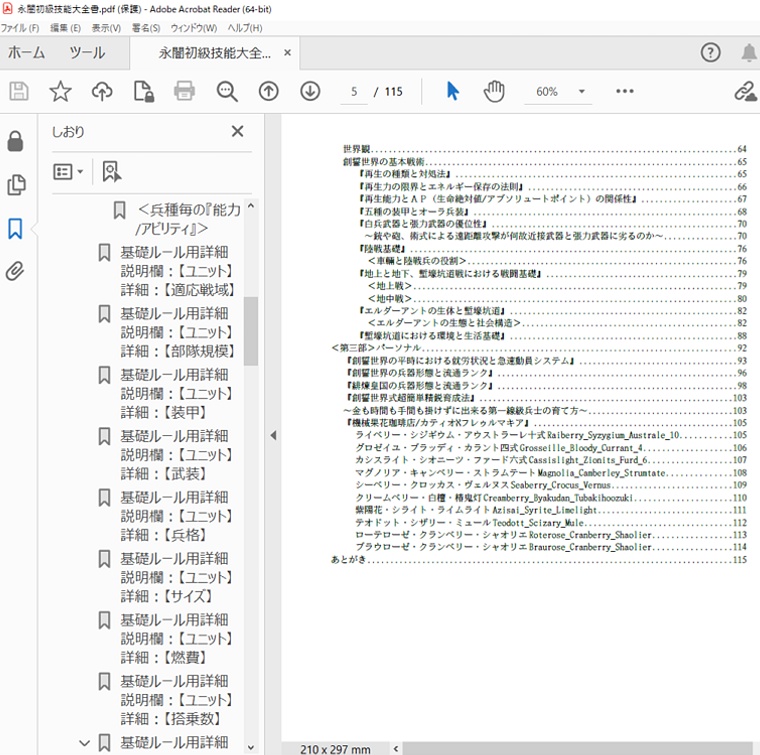Image resolution: width=760 pixels, height=755 pixels.
Task: Find current bookmark icon
Action: pyautogui.click(x=111, y=172)
